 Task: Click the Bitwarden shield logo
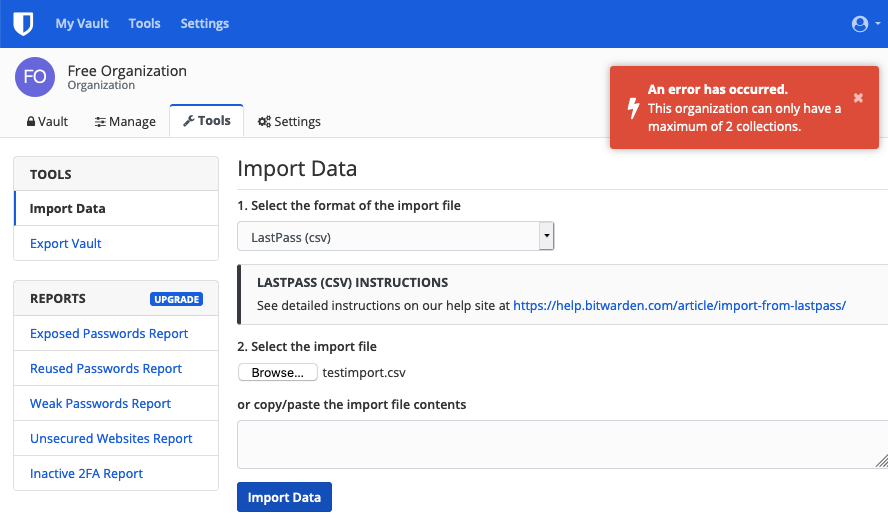23,23
